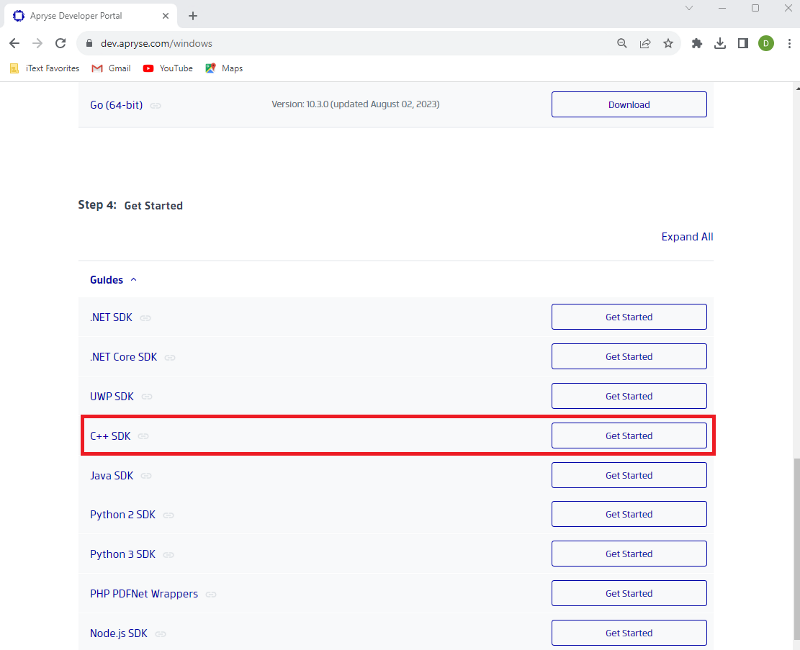Open the tab search chevron in title bar

tap(689, 8)
